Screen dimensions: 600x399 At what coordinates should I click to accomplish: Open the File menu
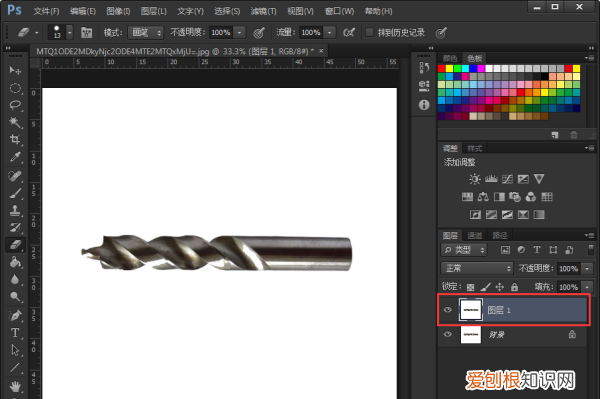46,11
